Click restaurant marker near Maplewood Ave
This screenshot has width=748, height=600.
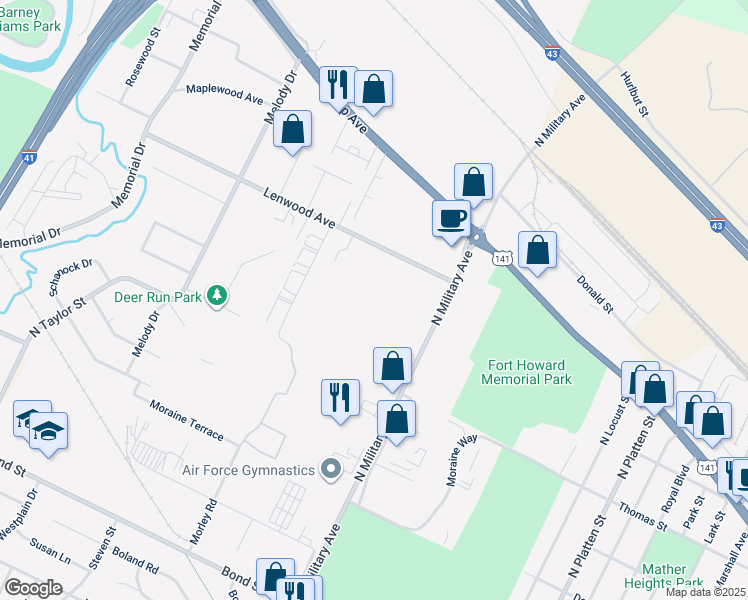coord(338,85)
